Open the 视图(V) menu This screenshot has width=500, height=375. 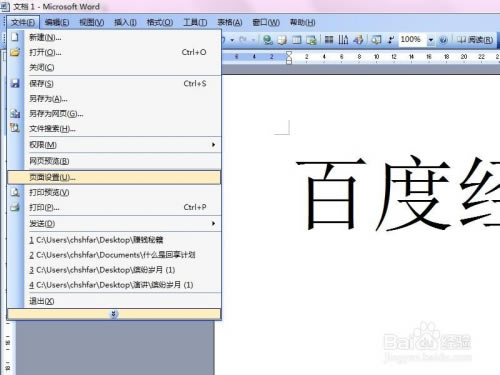(x=92, y=22)
